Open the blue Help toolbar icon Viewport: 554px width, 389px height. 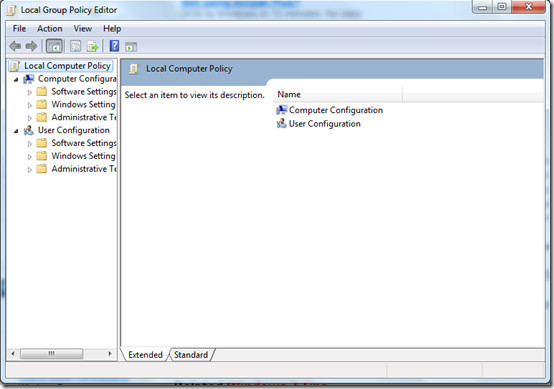click(x=114, y=46)
